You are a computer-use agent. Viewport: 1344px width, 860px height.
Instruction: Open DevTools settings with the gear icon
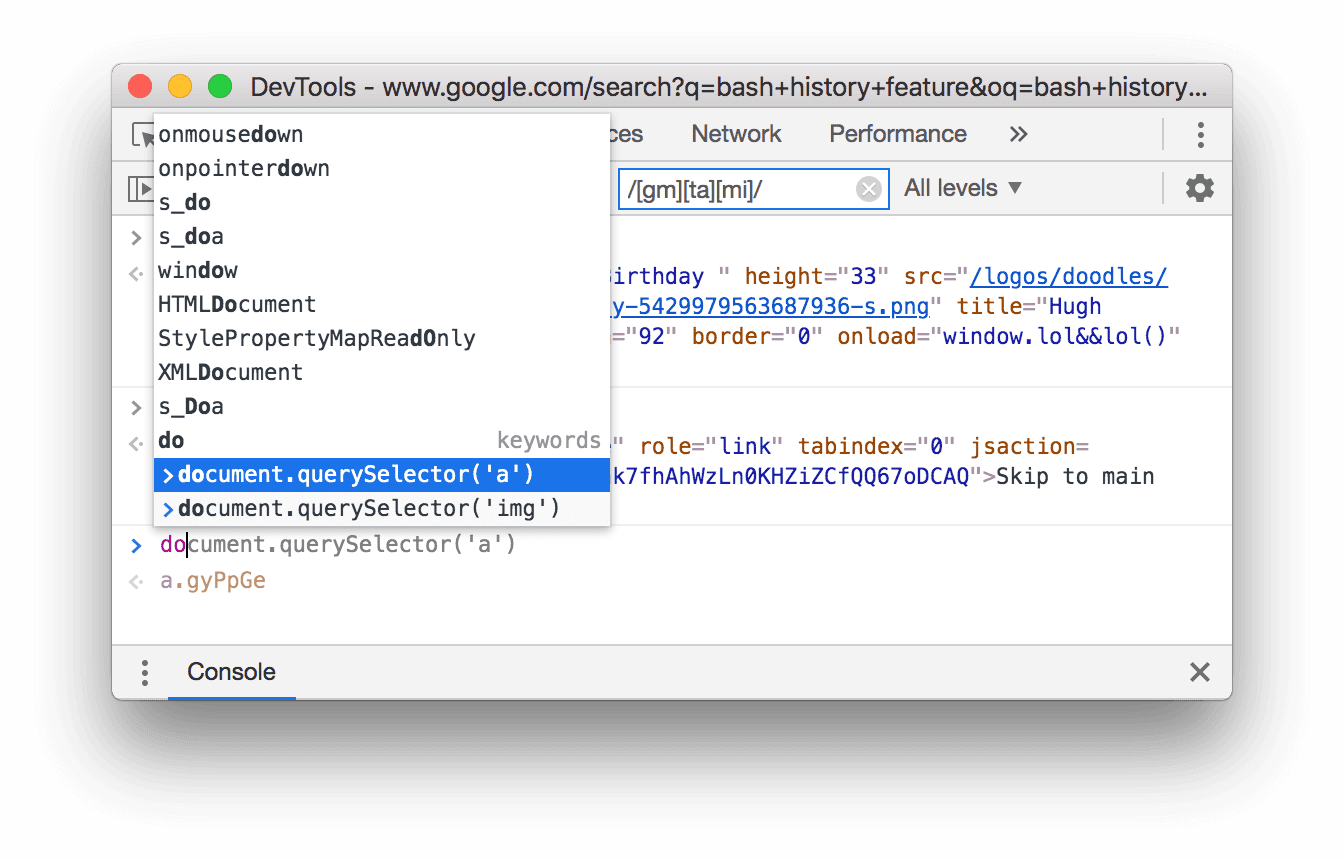[x=1199, y=188]
